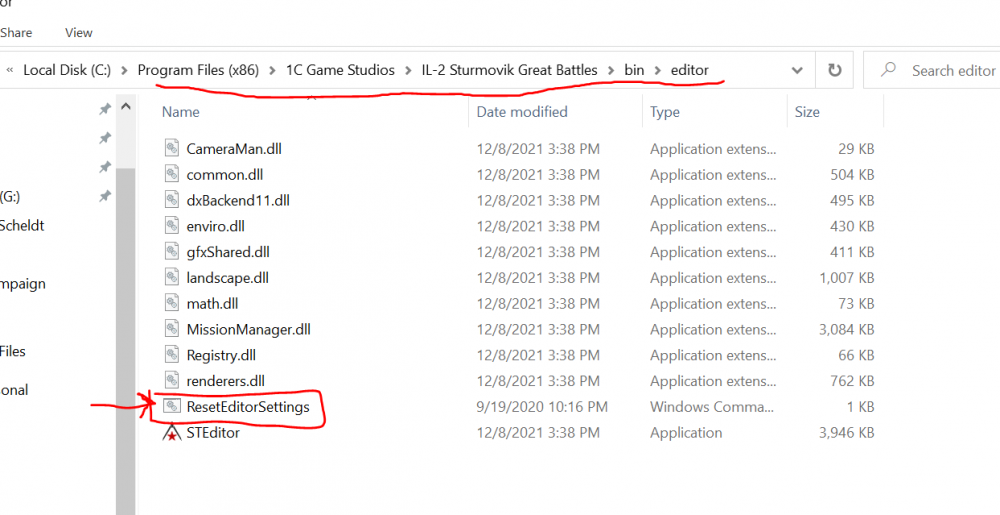Click the dxBackend11.dll file icon
The width and height of the screenshot is (1000, 515).
(x=171, y=200)
